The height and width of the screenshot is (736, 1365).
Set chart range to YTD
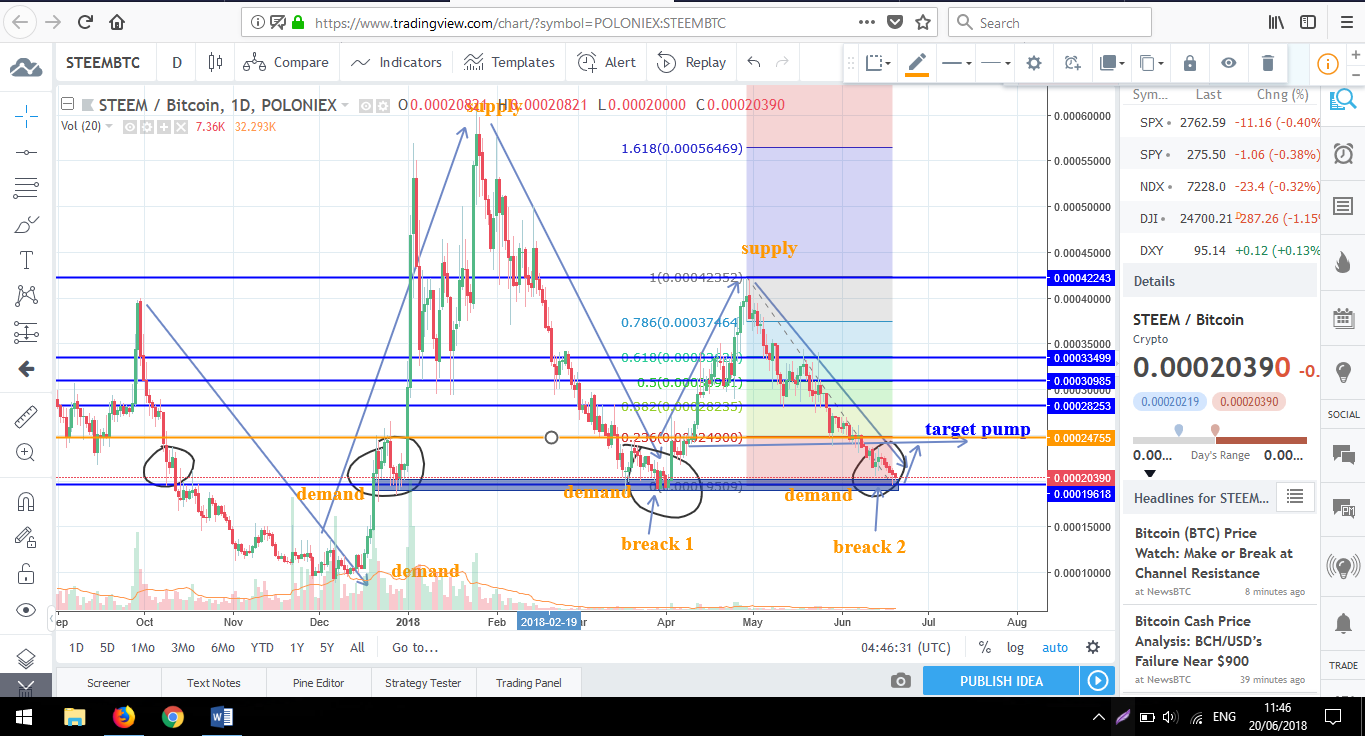coord(262,647)
